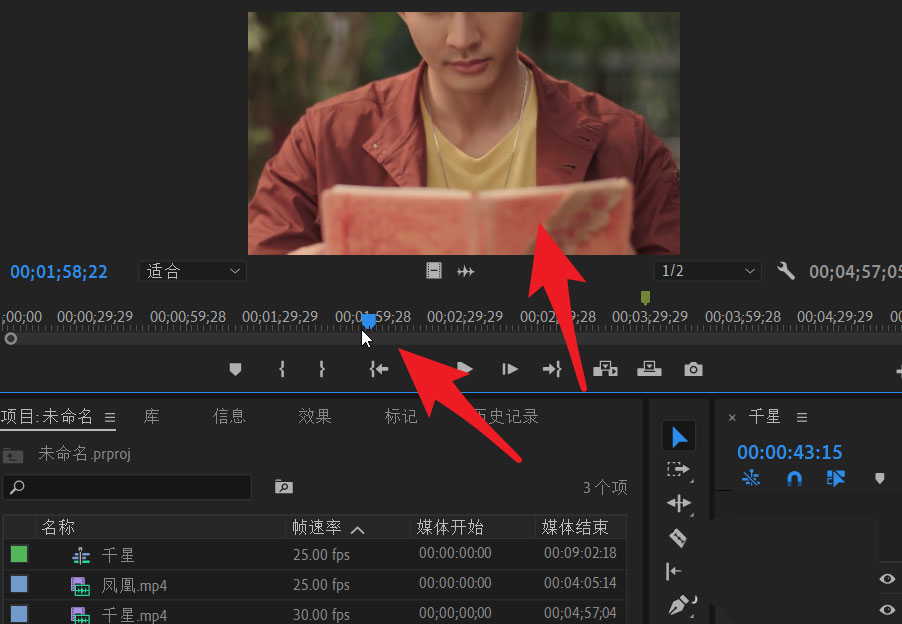Screen dimensions: 902x624
Task: Click the Mark In bracket button
Action: point(281,369)
